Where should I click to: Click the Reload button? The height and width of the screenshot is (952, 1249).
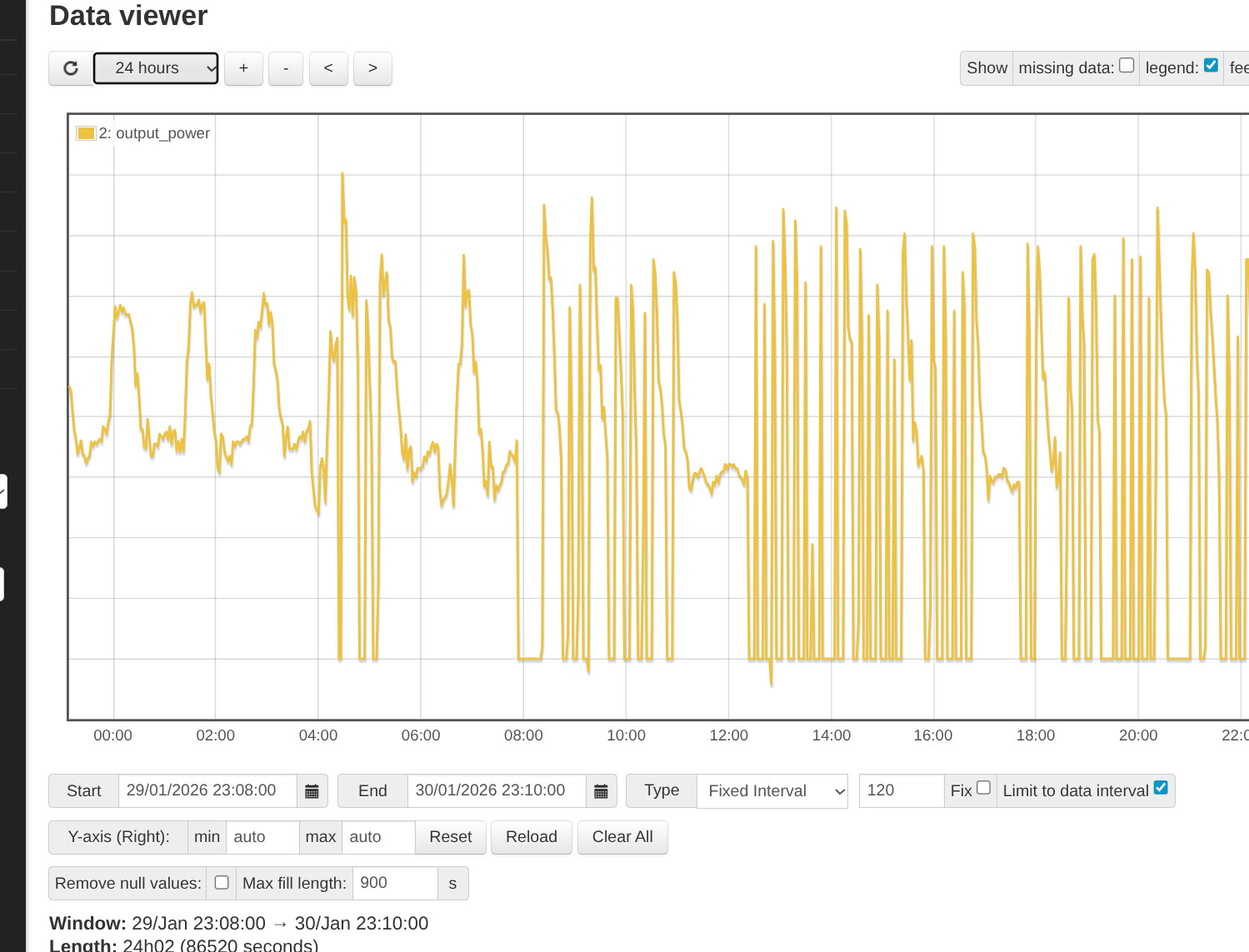click(532, 837)
